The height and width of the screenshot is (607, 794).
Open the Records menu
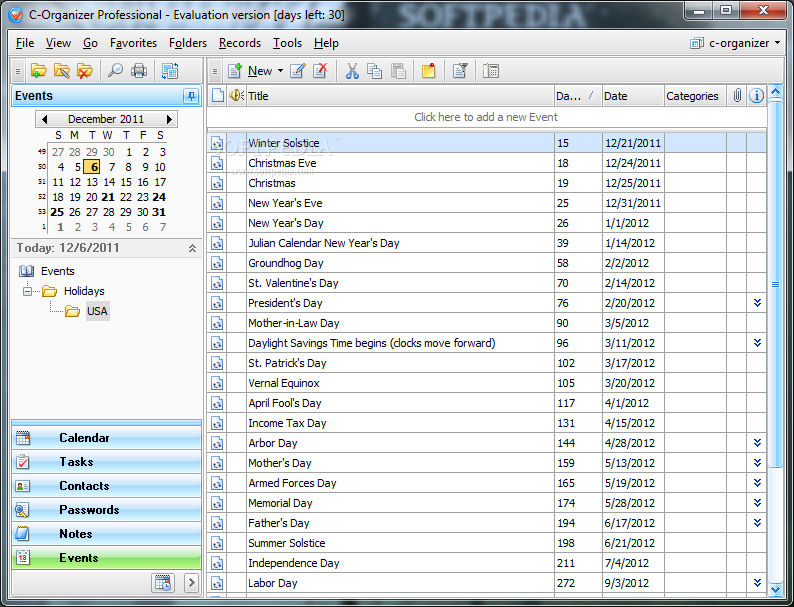[240, 43]
